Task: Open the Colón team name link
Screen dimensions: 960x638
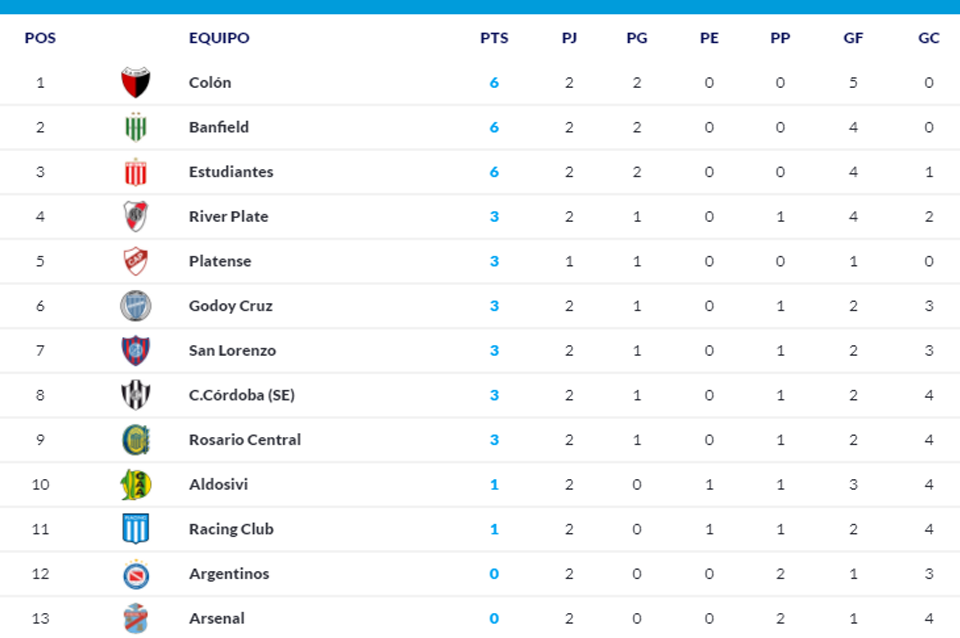Action: (210, 82)
